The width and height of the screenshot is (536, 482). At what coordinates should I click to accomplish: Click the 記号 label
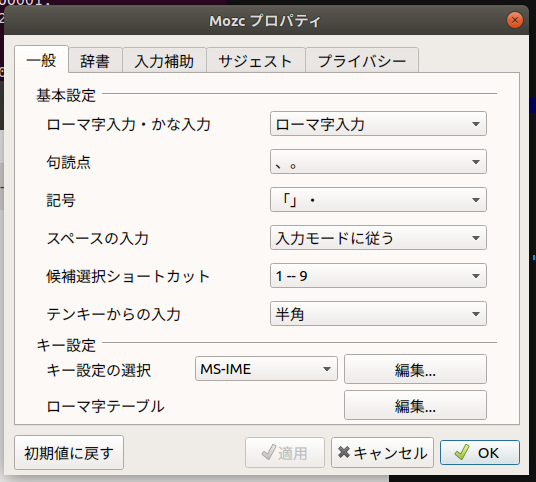coord(61,200)
